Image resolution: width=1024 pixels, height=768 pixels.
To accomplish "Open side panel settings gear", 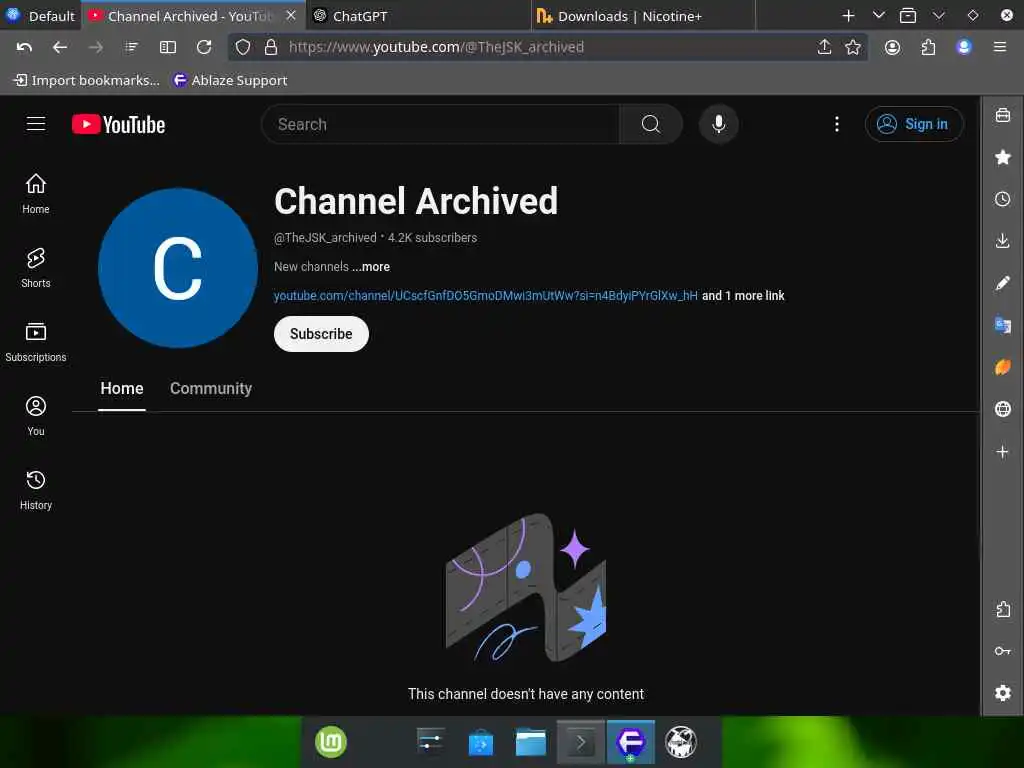I will (1002, 693).
